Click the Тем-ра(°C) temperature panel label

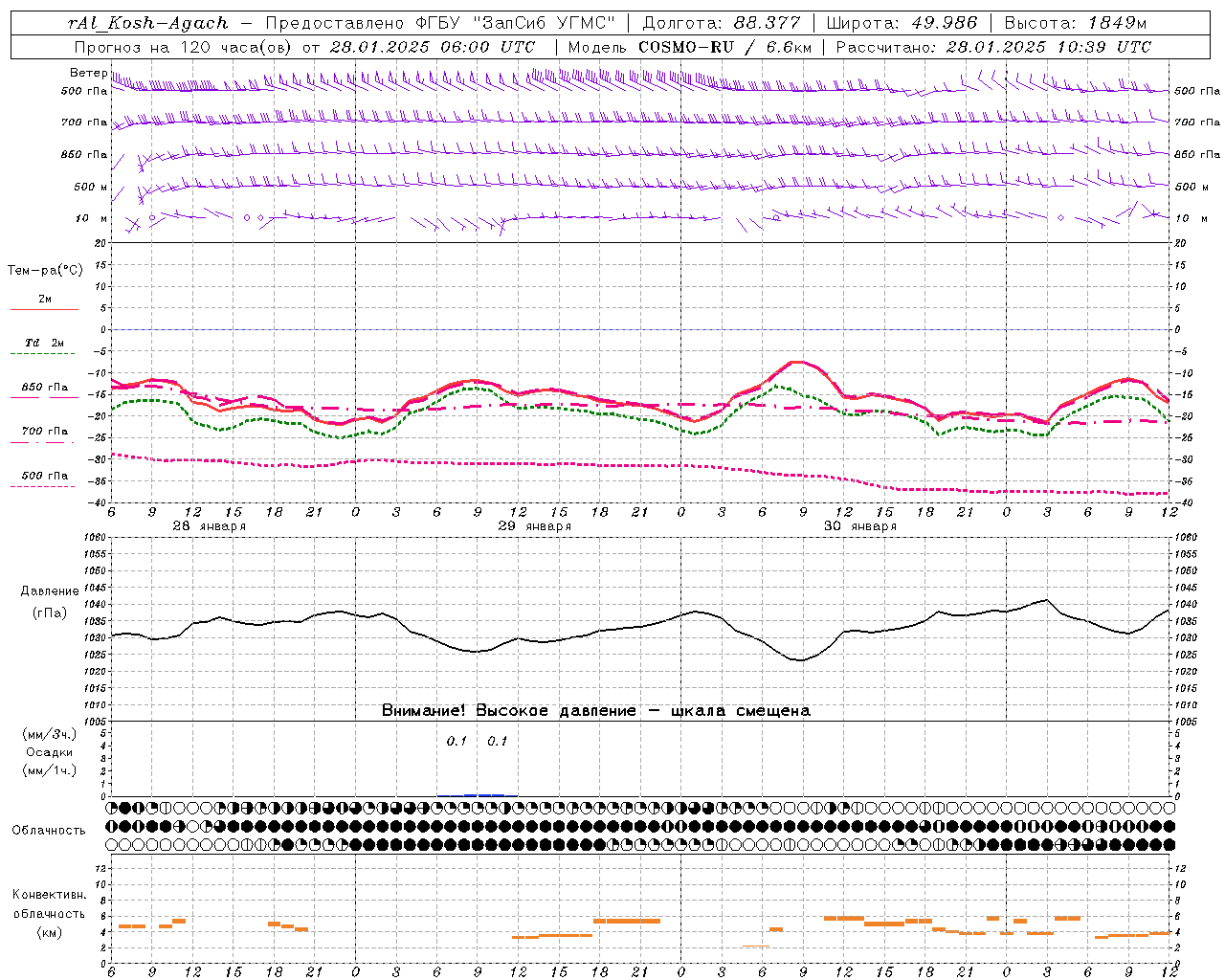[x=45, y=271]
